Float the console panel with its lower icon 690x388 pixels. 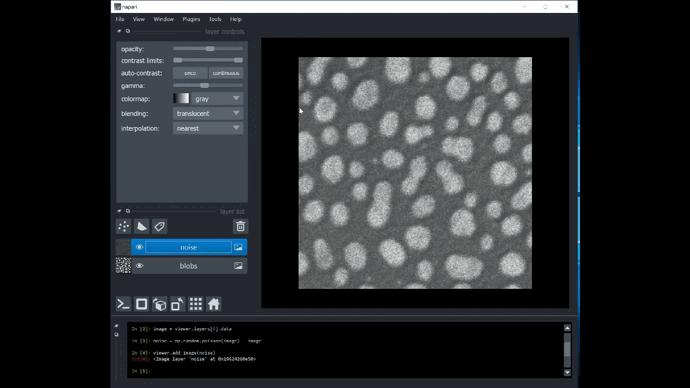(117, 335)
